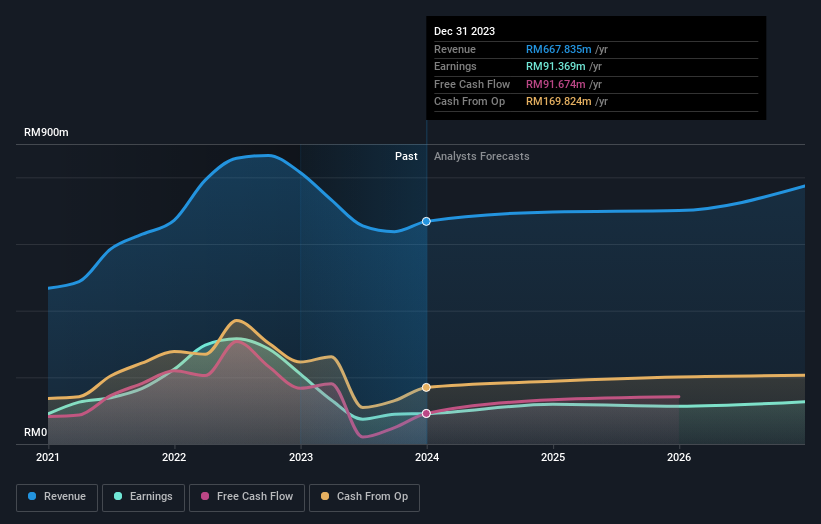Screen dimensions: 821x524
Task: Click the 2021 x-axis label
Action: coord(48,457)
